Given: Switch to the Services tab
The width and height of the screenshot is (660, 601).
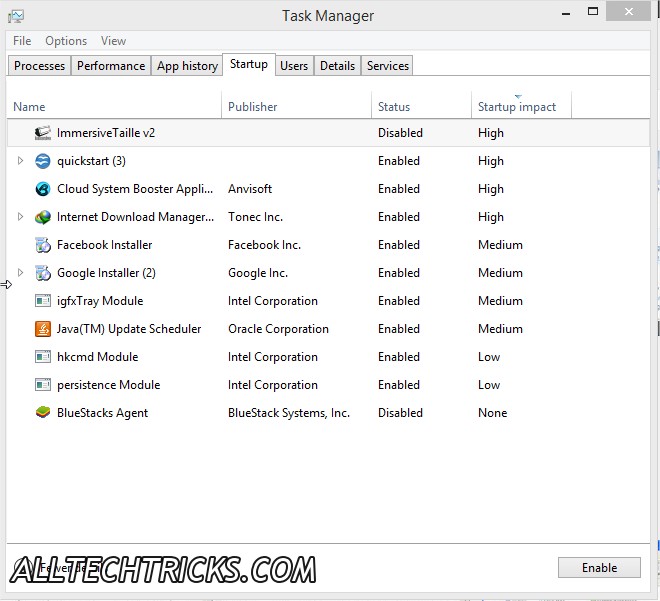Looking at the screenshot, I should 388,66.
